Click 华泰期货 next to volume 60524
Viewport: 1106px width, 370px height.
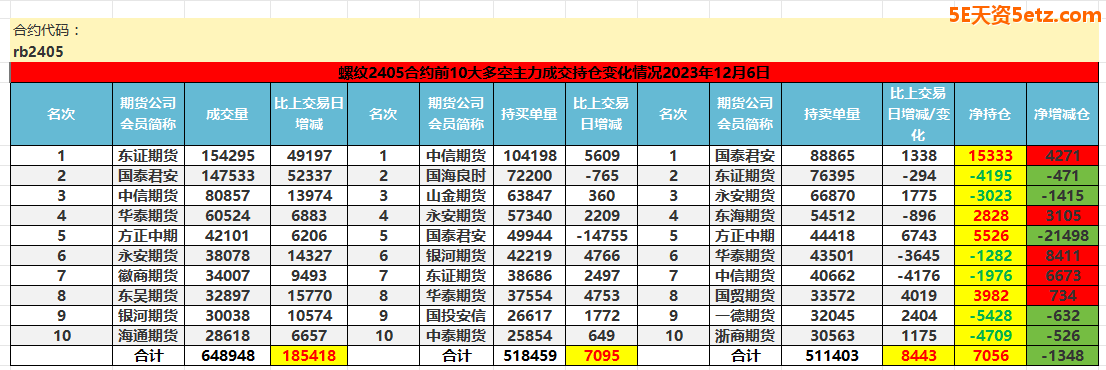tap(149, 216)
